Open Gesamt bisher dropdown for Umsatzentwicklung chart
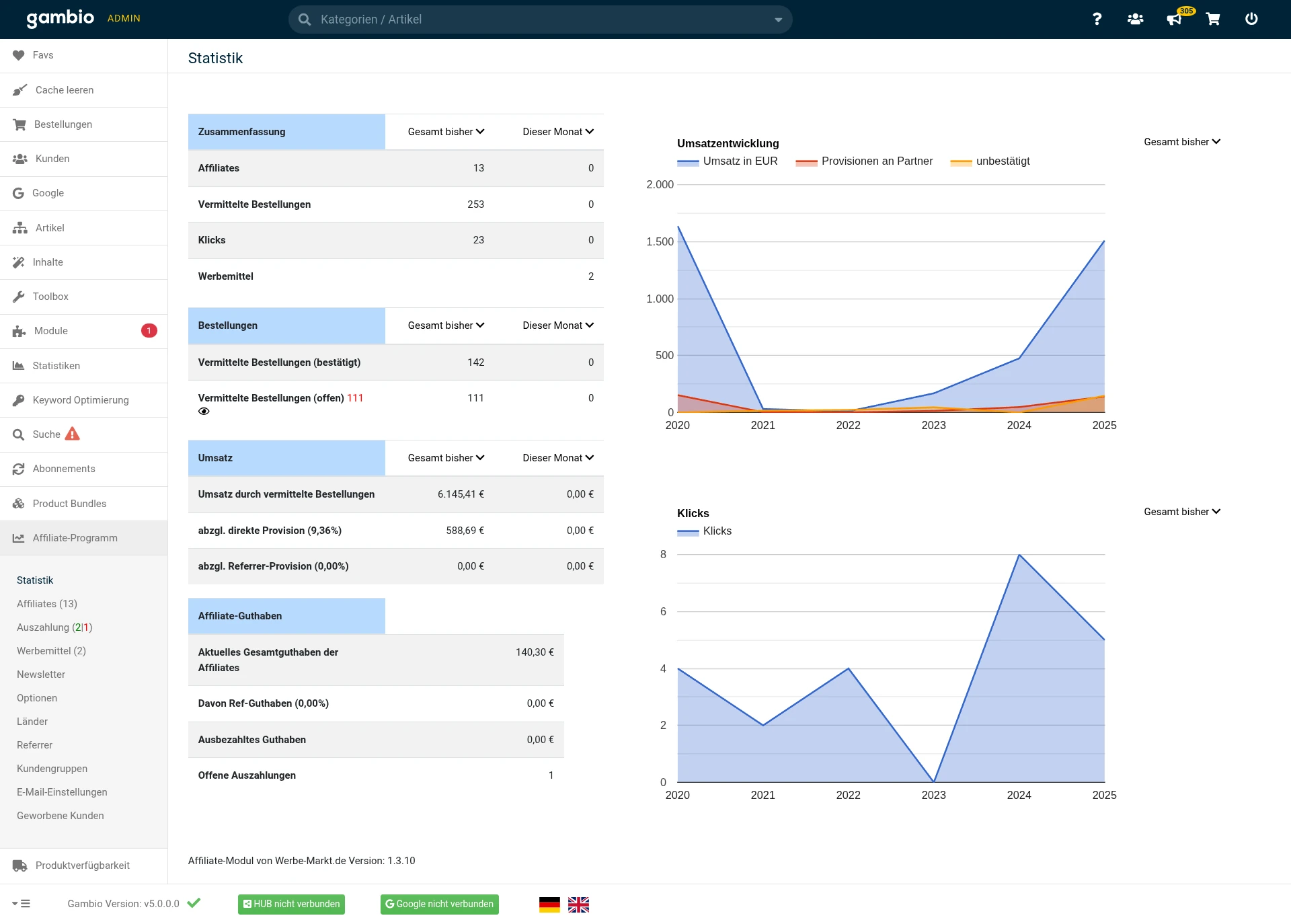The width and height of the screenshot is (1291, 924). (x=1181, y=142)
